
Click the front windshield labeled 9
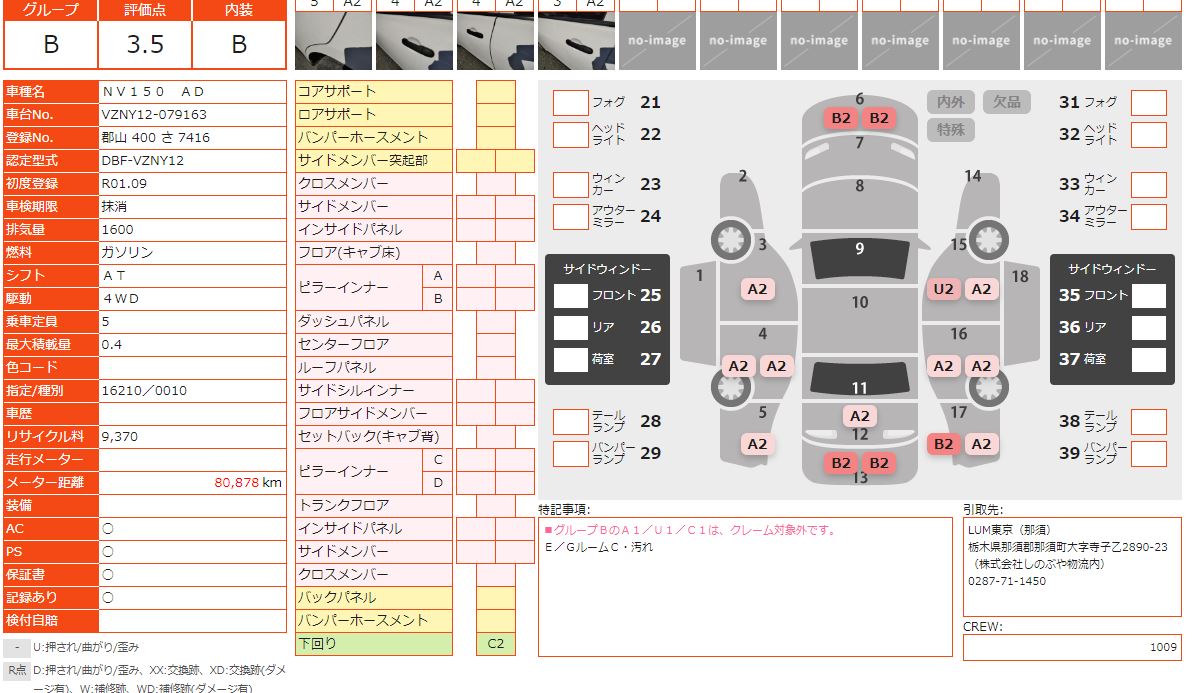tap(859, 258)
